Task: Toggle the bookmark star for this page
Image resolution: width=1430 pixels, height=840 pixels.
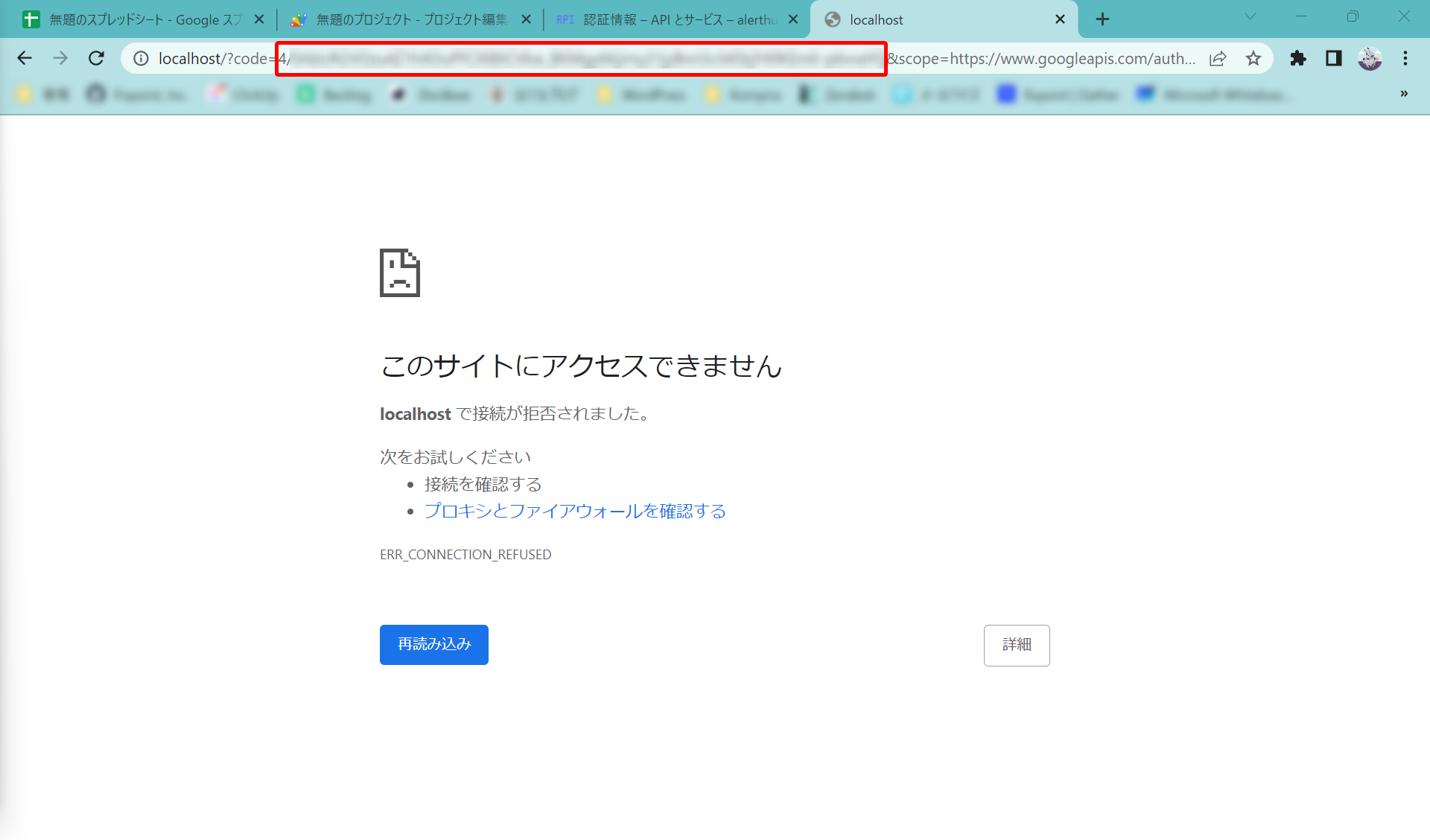Action: coord(1253,58)
